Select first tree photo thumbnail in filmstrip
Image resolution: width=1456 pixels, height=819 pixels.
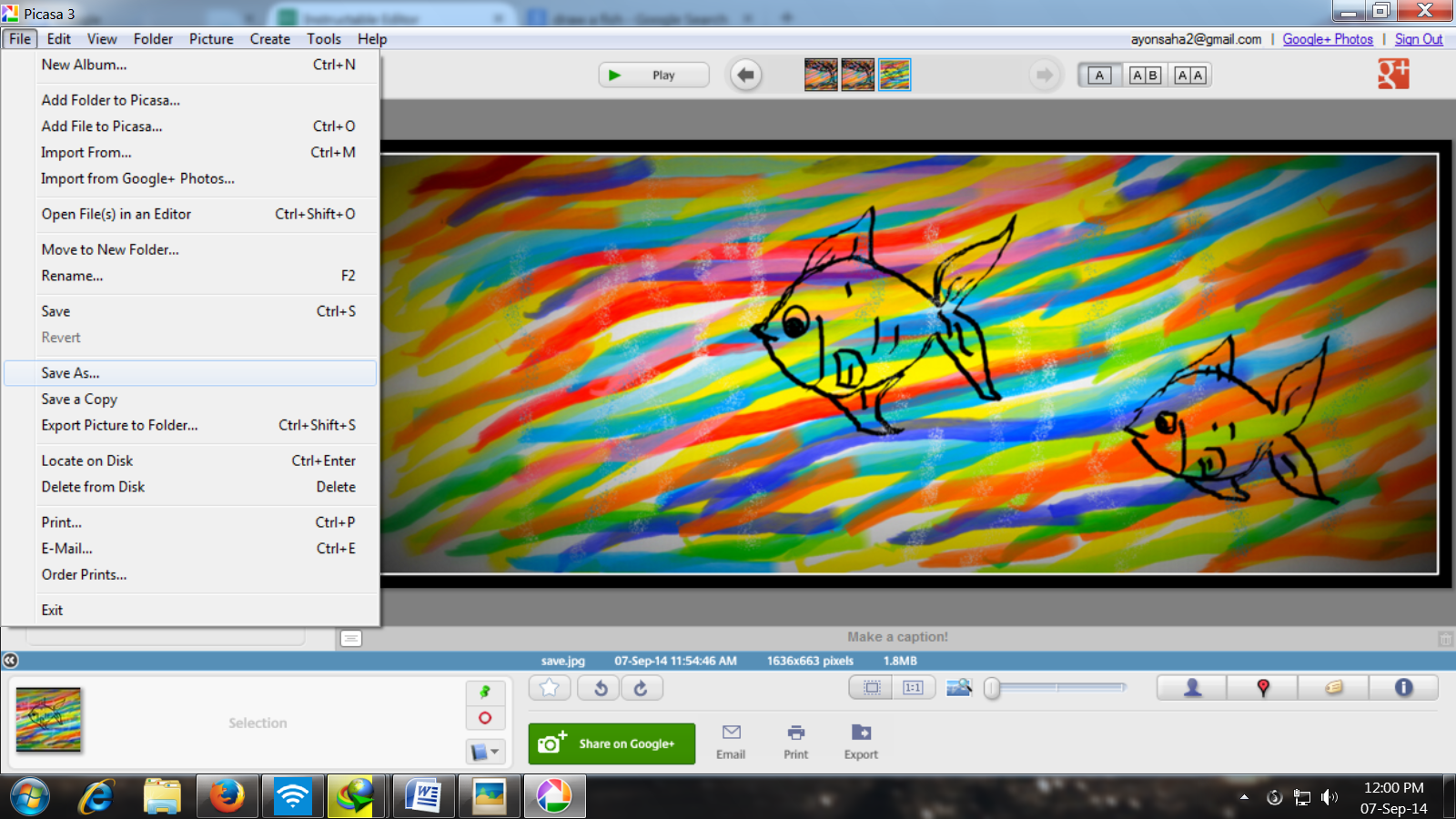(x=821, y=75)
